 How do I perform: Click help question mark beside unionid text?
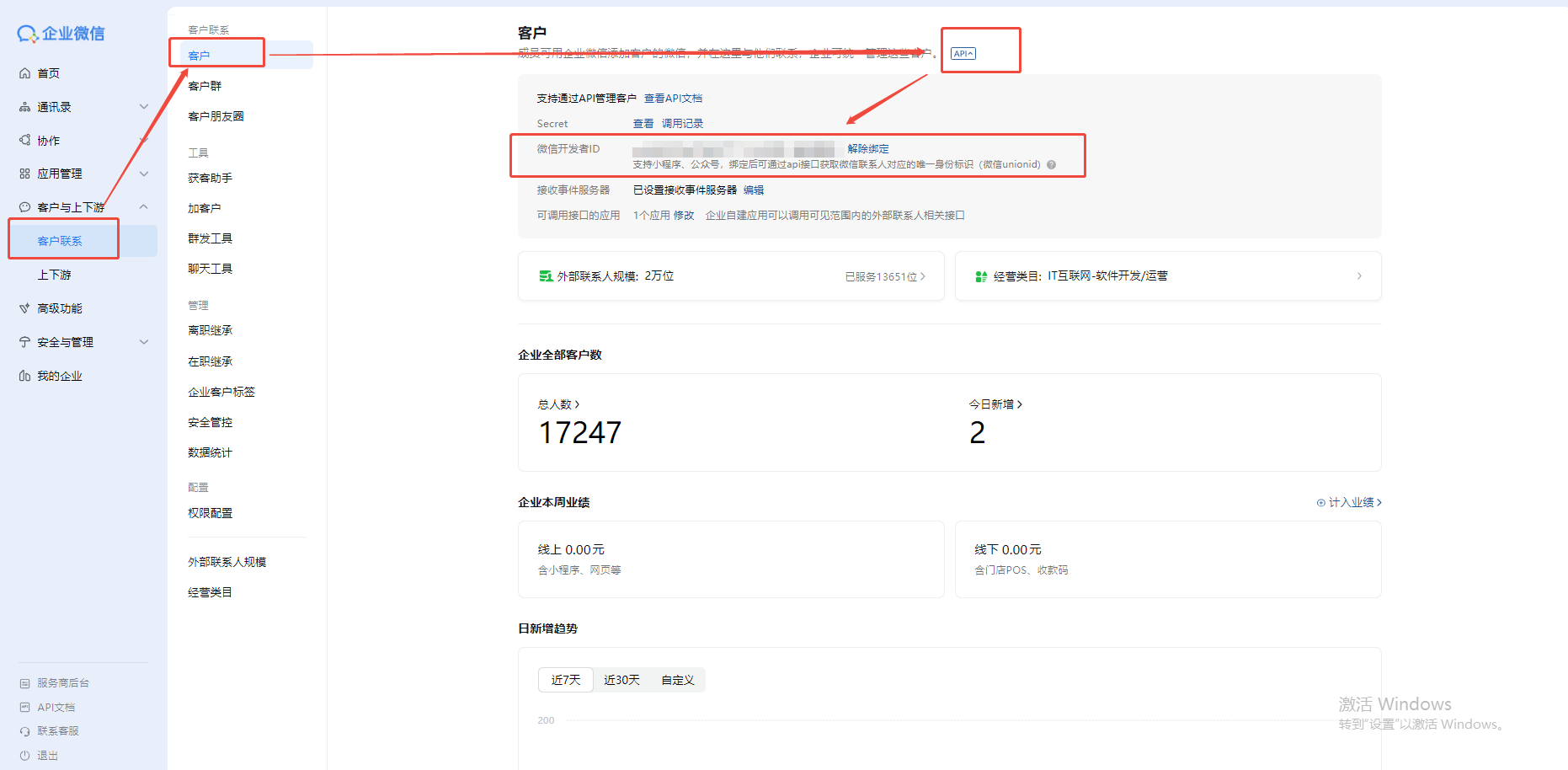[1051, 165]
